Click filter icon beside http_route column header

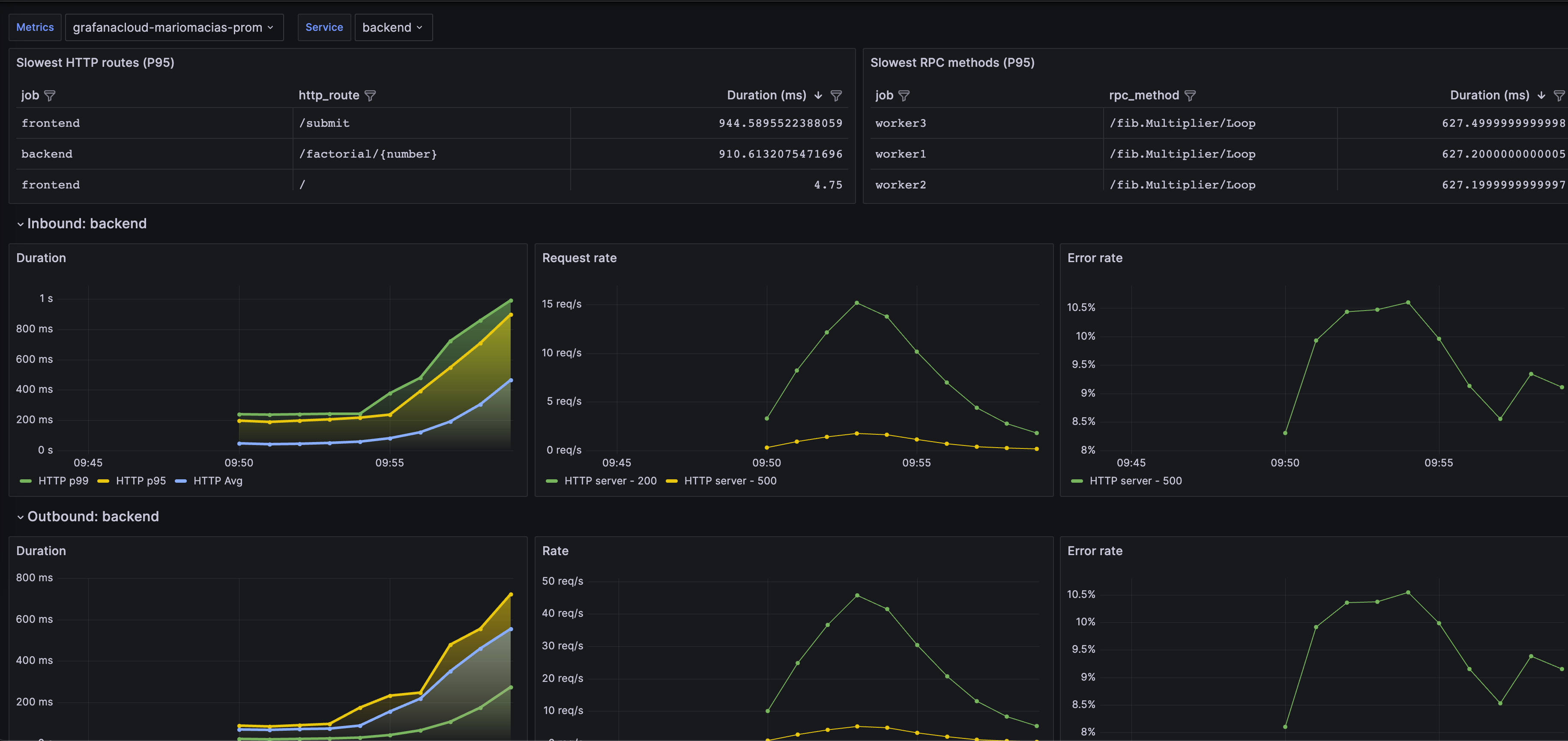[370, 96]
